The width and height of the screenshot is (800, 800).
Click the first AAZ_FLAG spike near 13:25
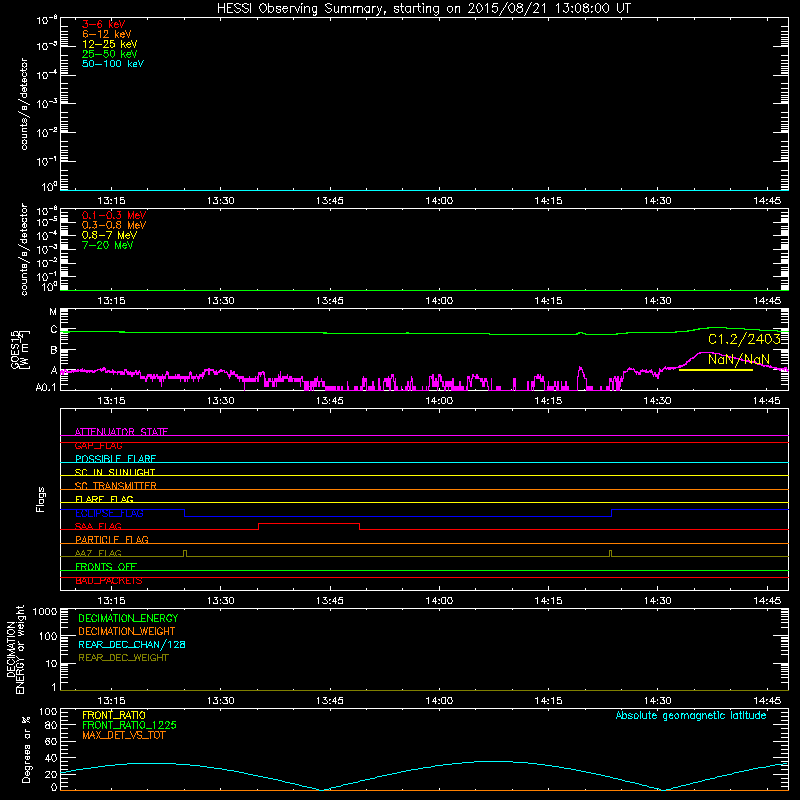point(185,553)
